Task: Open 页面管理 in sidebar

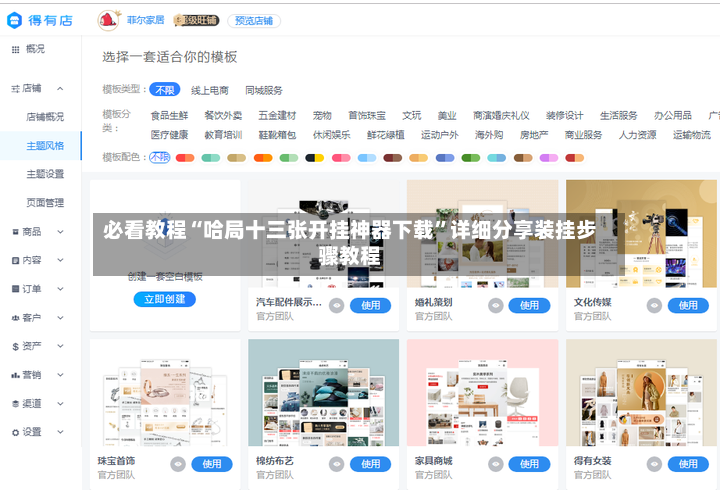Action: pyautogui.click(x=45, y=203)
